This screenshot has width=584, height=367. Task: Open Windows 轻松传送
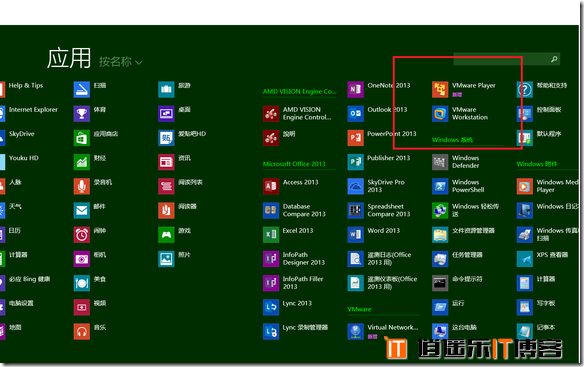pyautogui.click(x=466, y=211)
